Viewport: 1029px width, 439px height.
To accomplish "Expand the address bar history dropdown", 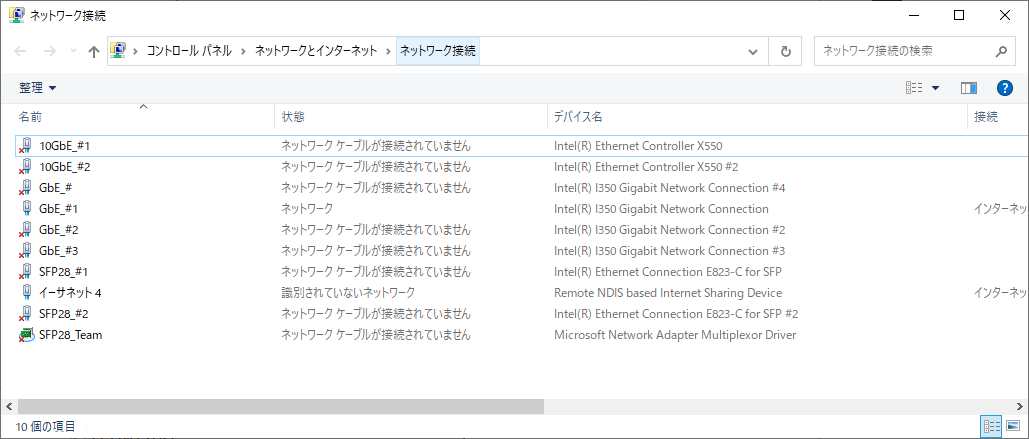I will coord(753,51).
